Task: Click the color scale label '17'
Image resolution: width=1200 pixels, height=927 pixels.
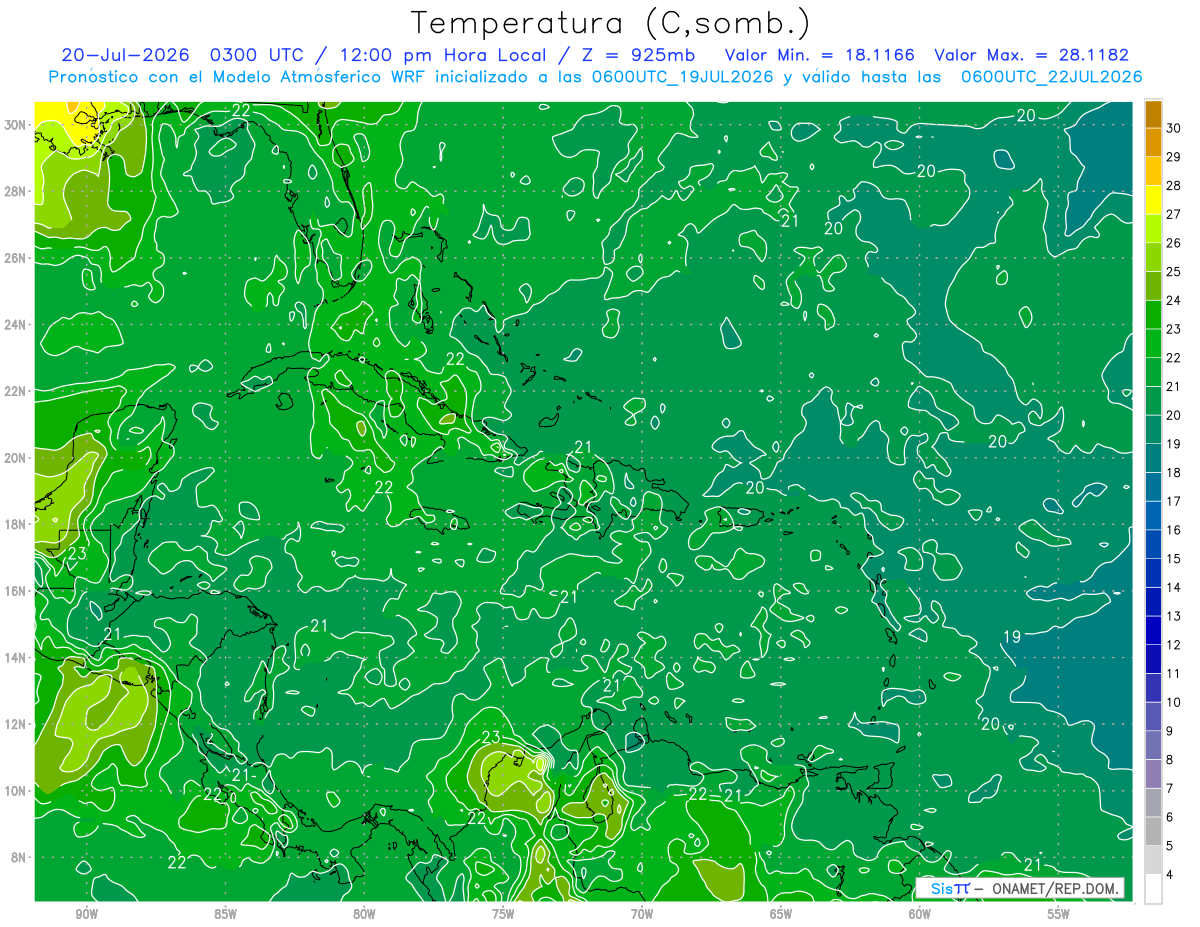Action: [1174, 501]
